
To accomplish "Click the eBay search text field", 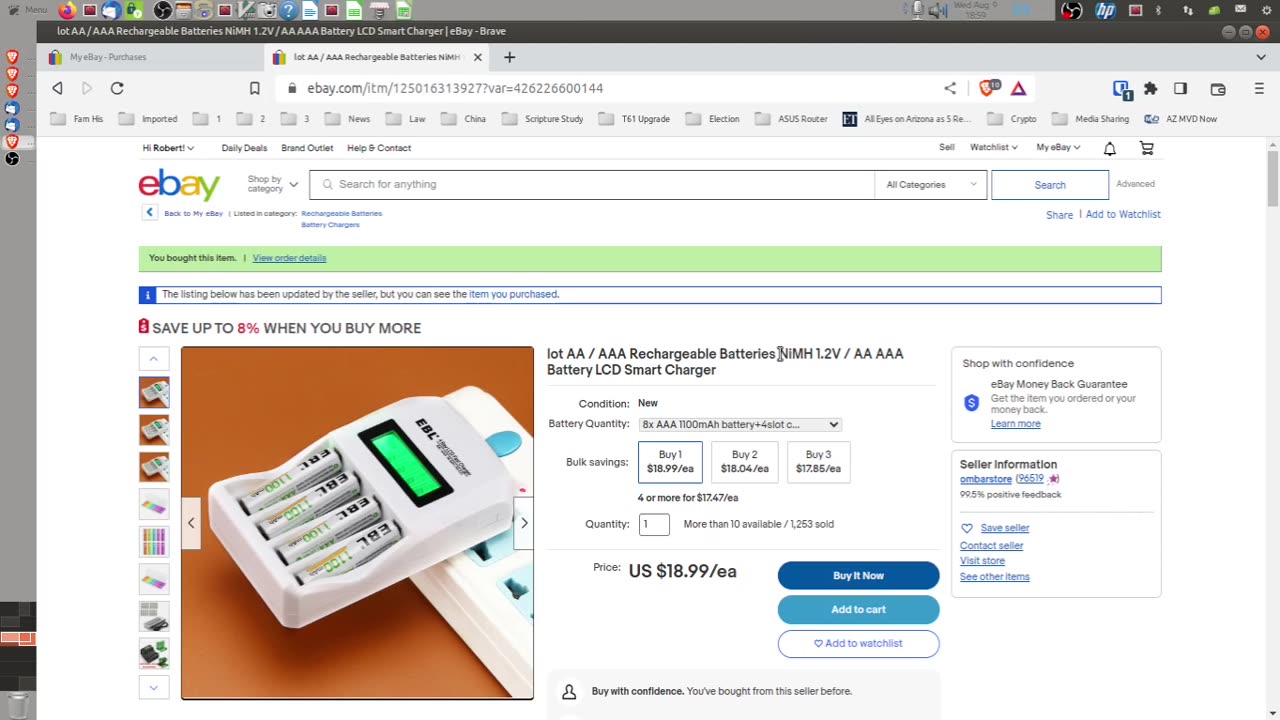I will click(592, 185).
